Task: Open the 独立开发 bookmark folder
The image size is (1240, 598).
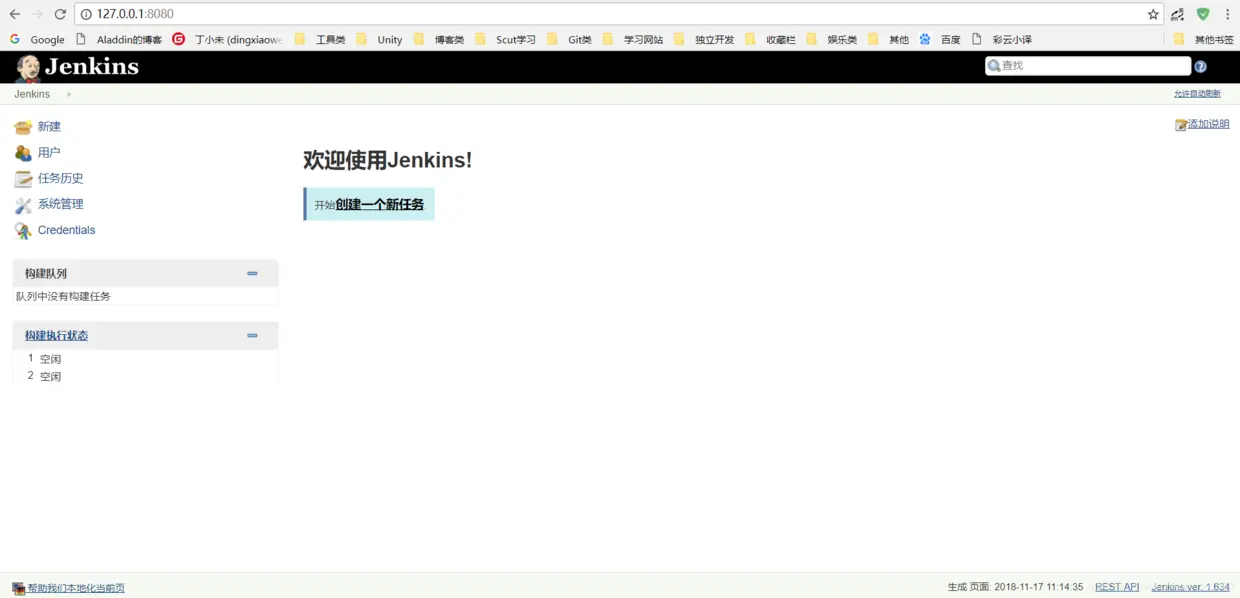Action: point(704,40)
